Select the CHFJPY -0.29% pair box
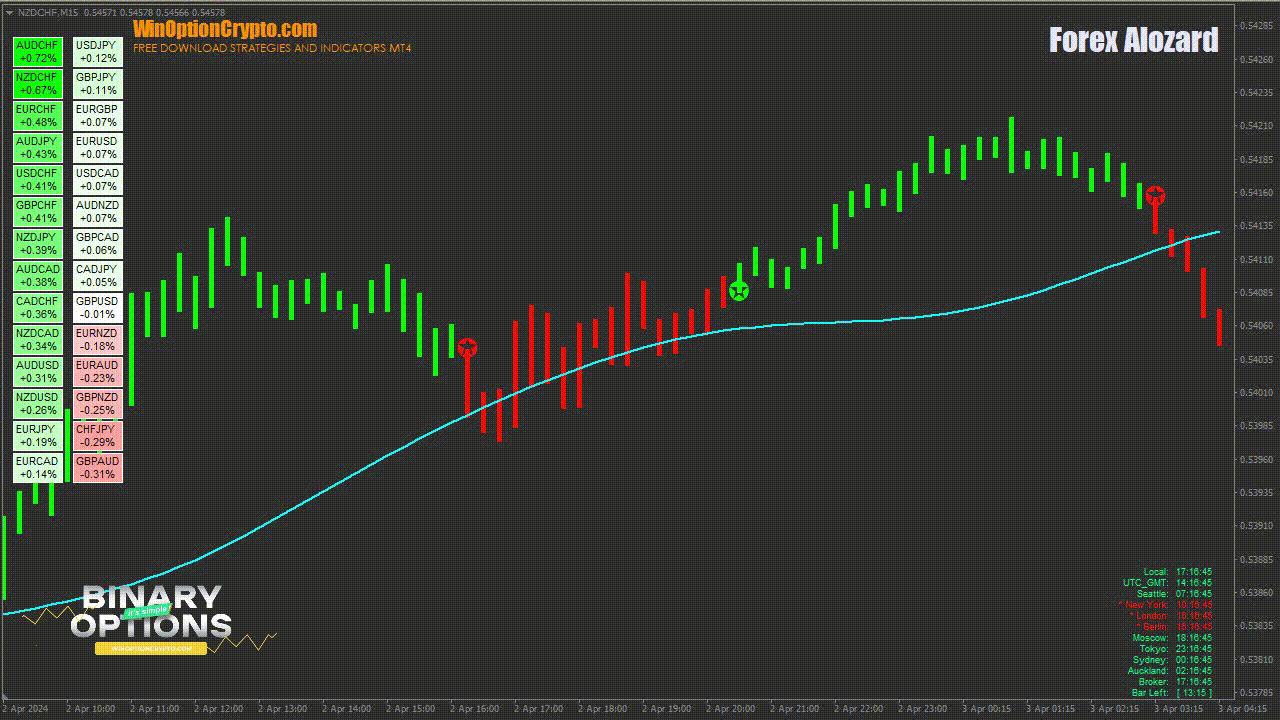Image resolution: width=1280 pixels, height=720 pixels. [x=97, y=436]
